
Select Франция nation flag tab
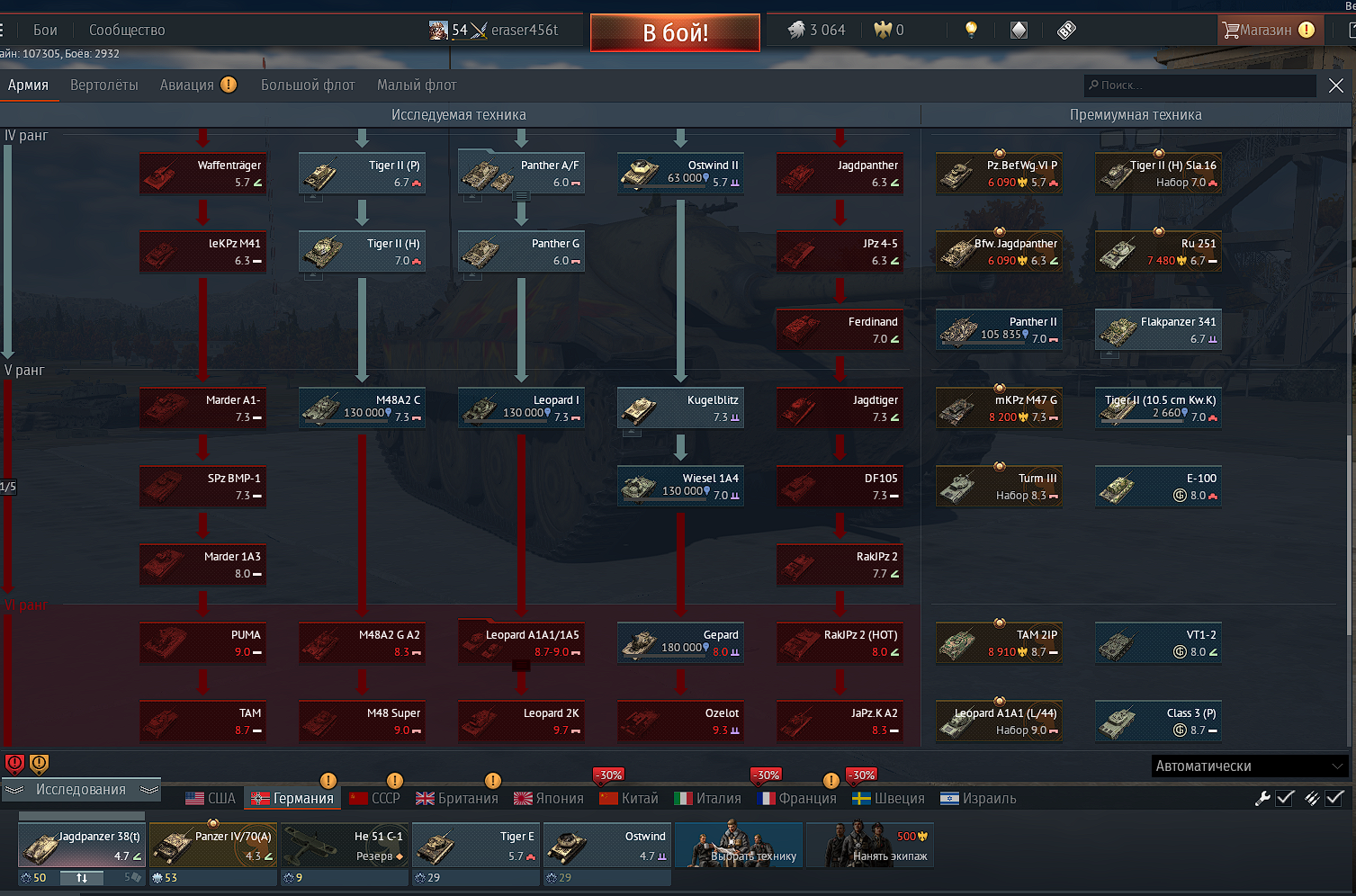[x=797, y=798]
